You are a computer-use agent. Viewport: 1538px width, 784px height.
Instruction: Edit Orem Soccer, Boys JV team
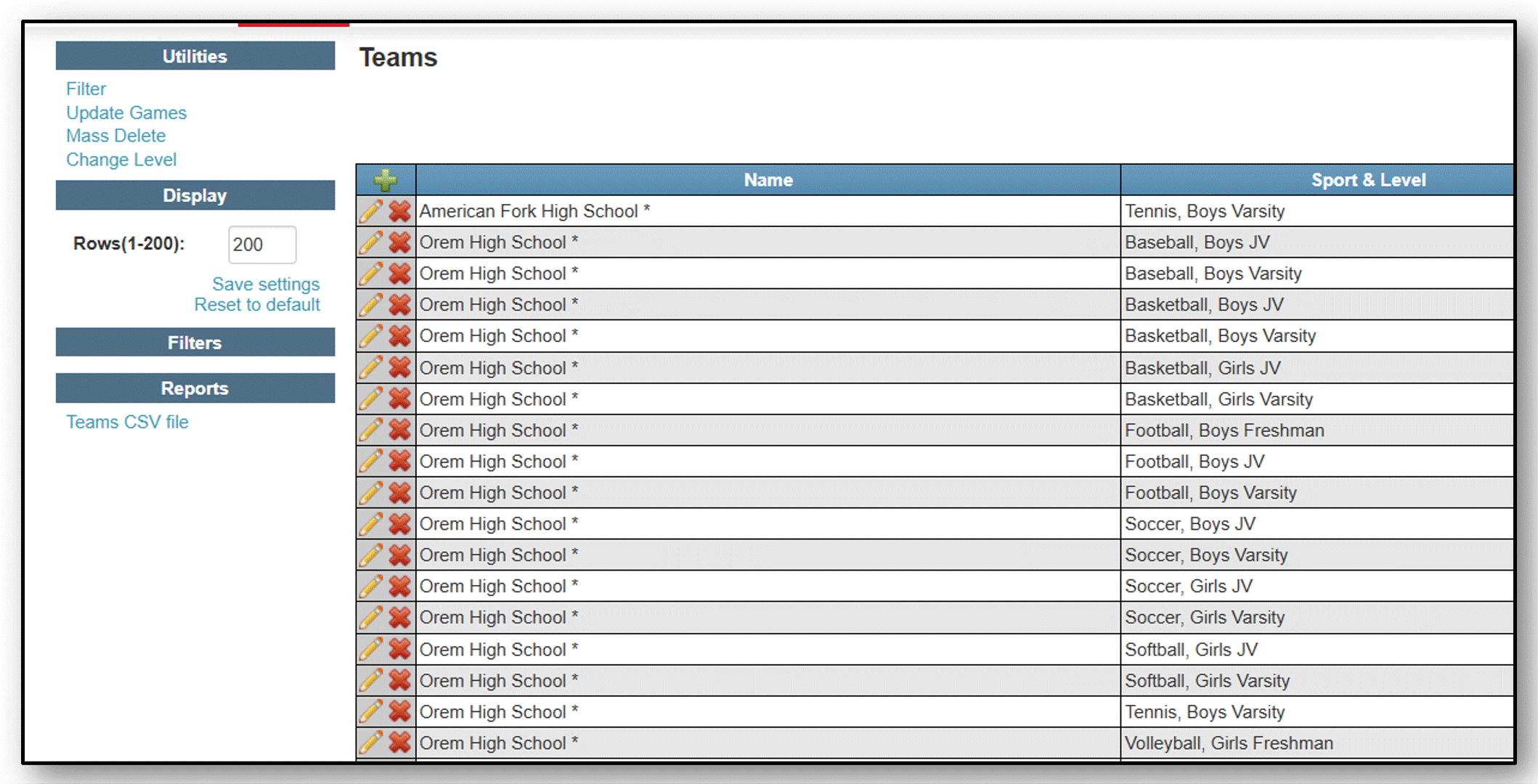coord(371,524)
